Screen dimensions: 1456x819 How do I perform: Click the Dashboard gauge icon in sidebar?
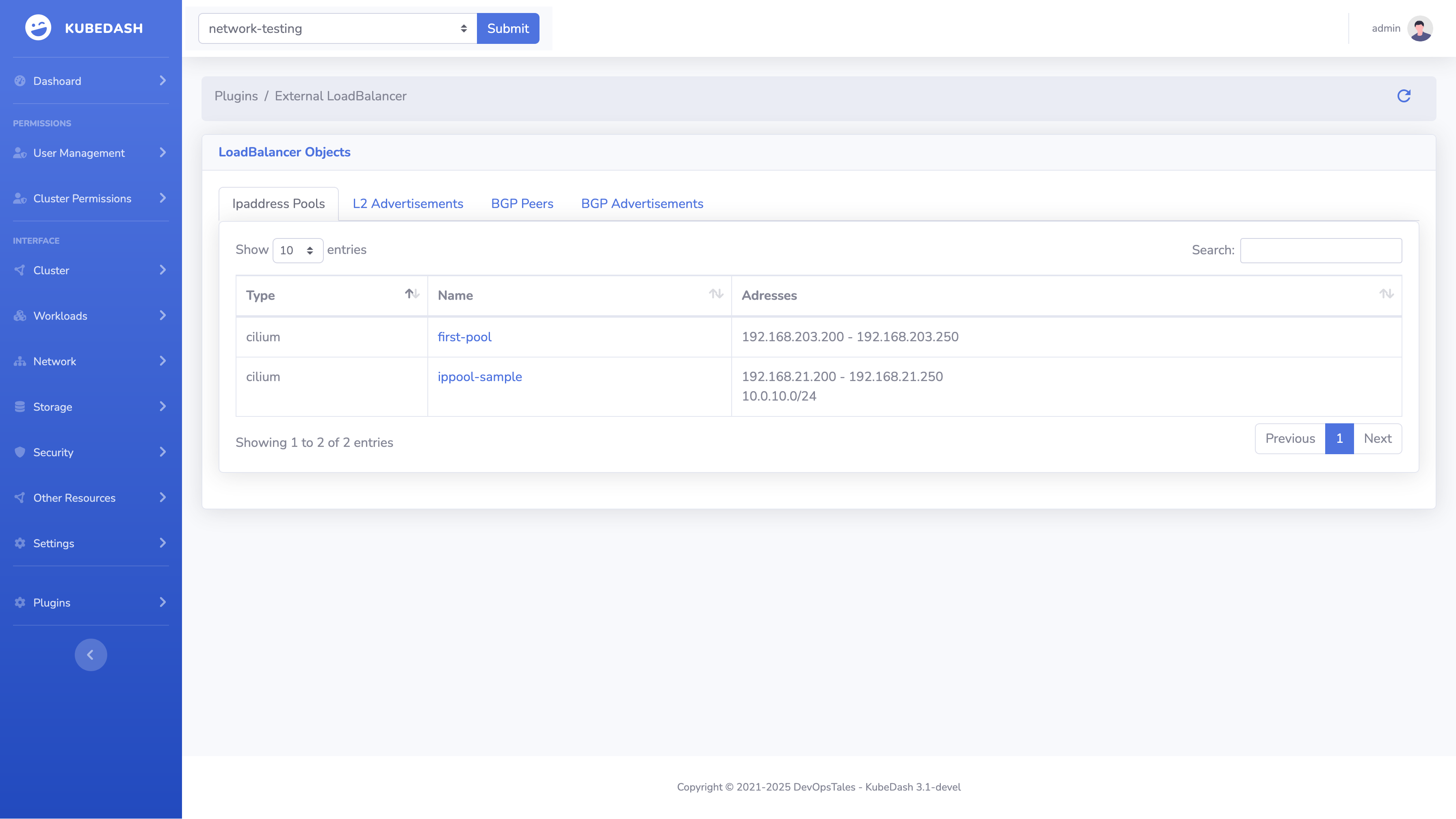tap(20, 81)
